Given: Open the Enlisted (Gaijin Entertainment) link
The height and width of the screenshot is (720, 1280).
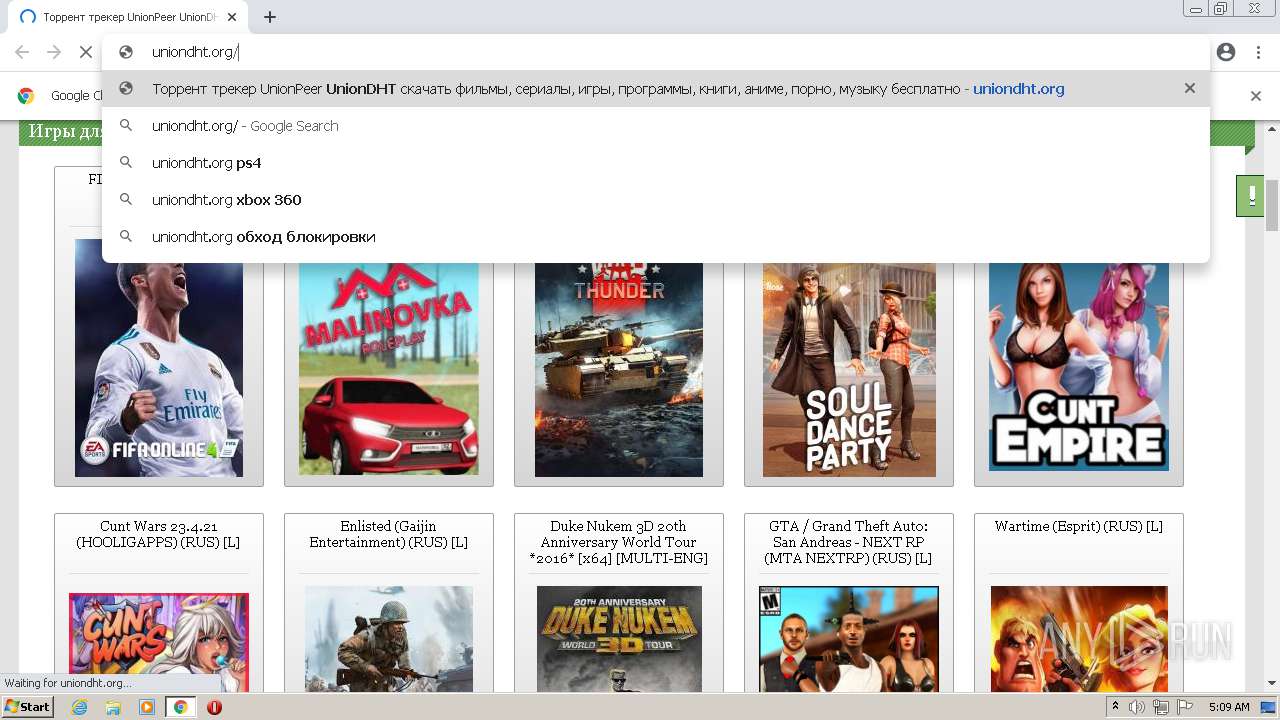Looking at the screenshot, I should (x=389, y=534).
